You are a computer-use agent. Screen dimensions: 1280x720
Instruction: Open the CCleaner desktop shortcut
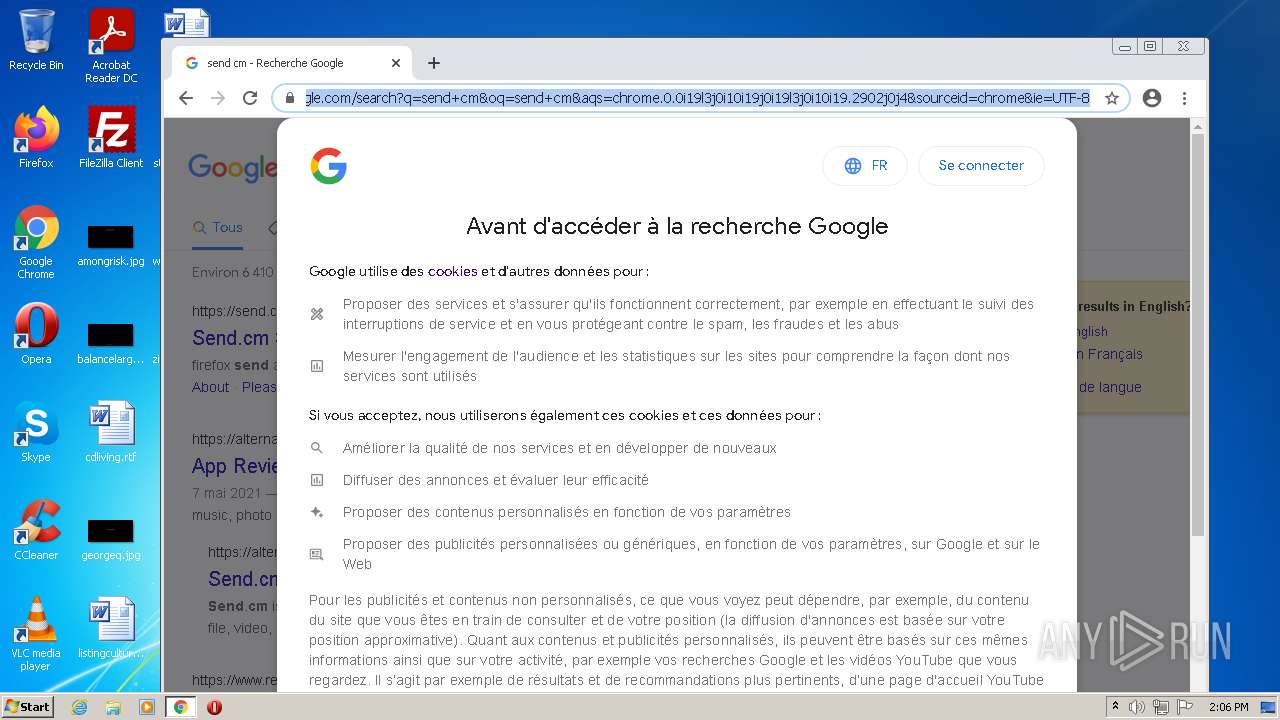36,530
